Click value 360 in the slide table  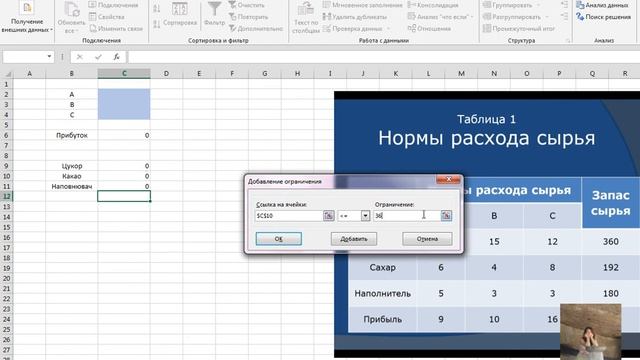pyautogui.click(x=611, y=241)
